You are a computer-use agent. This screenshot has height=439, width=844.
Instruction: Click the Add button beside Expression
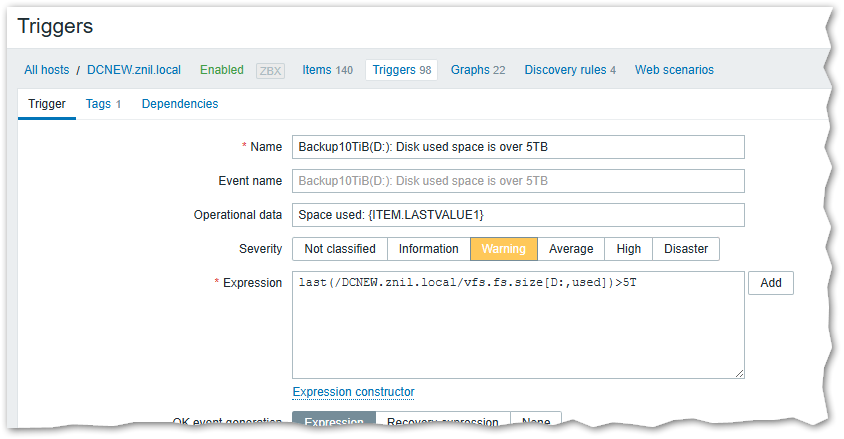[770, 283]
